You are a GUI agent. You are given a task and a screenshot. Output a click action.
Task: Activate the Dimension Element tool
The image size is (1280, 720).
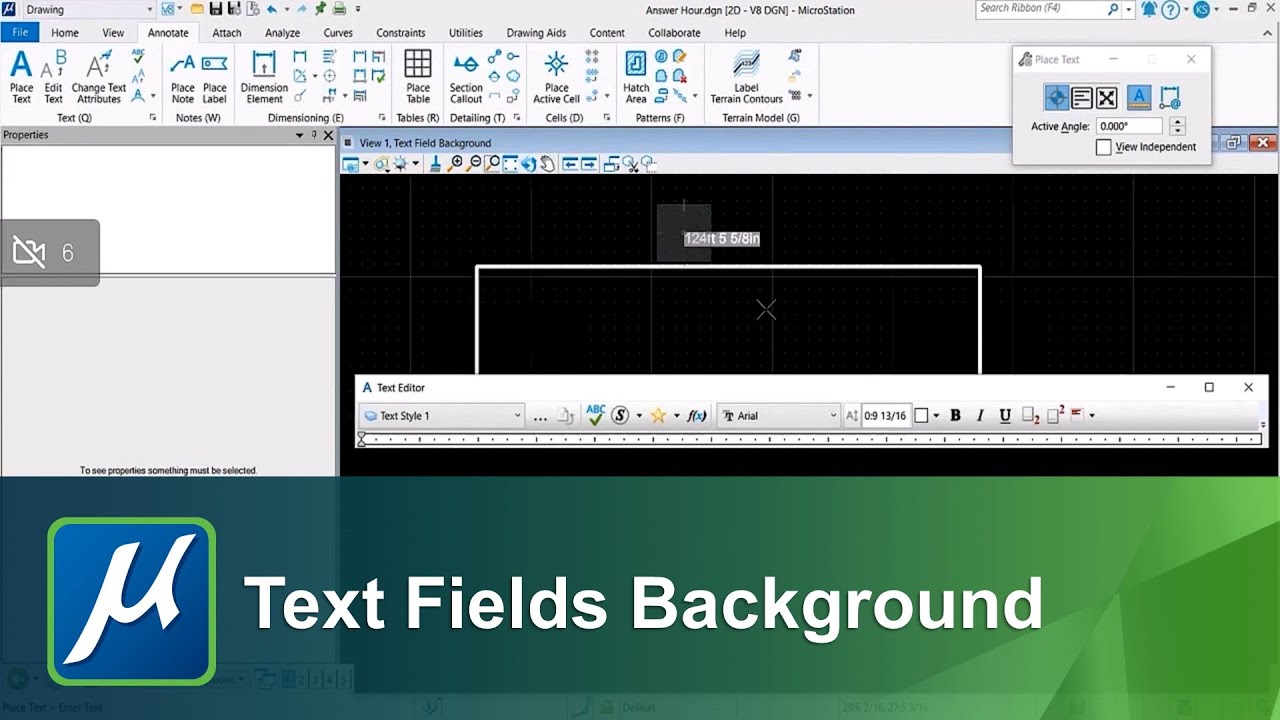pos(264,77)
